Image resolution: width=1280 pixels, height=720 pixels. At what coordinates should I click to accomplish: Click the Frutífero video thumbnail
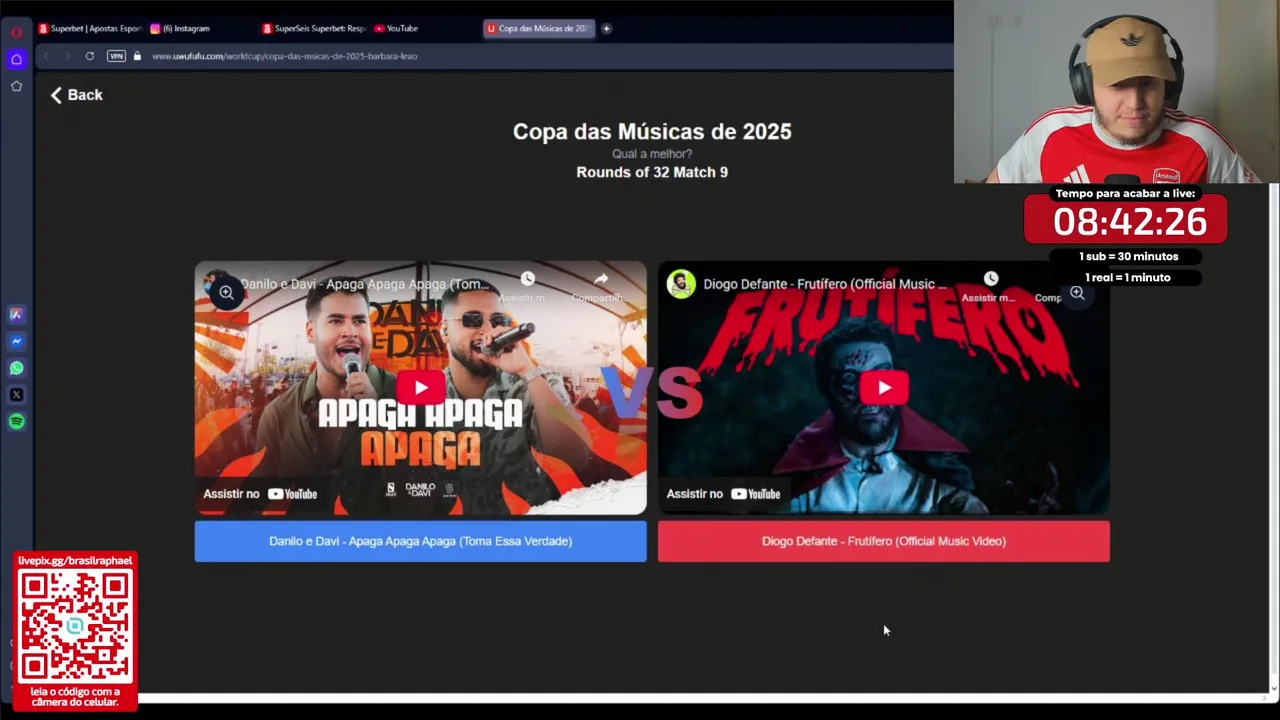(884, 388)
